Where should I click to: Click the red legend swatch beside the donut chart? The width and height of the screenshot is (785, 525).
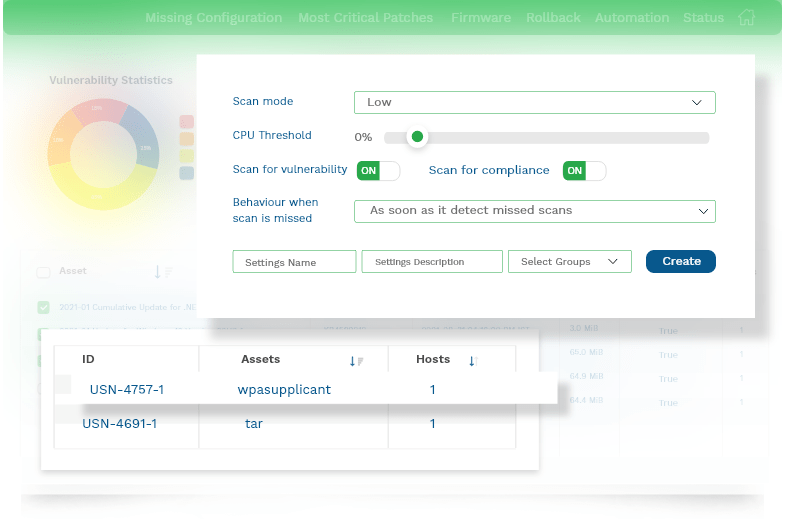click(x=187, y=122)
